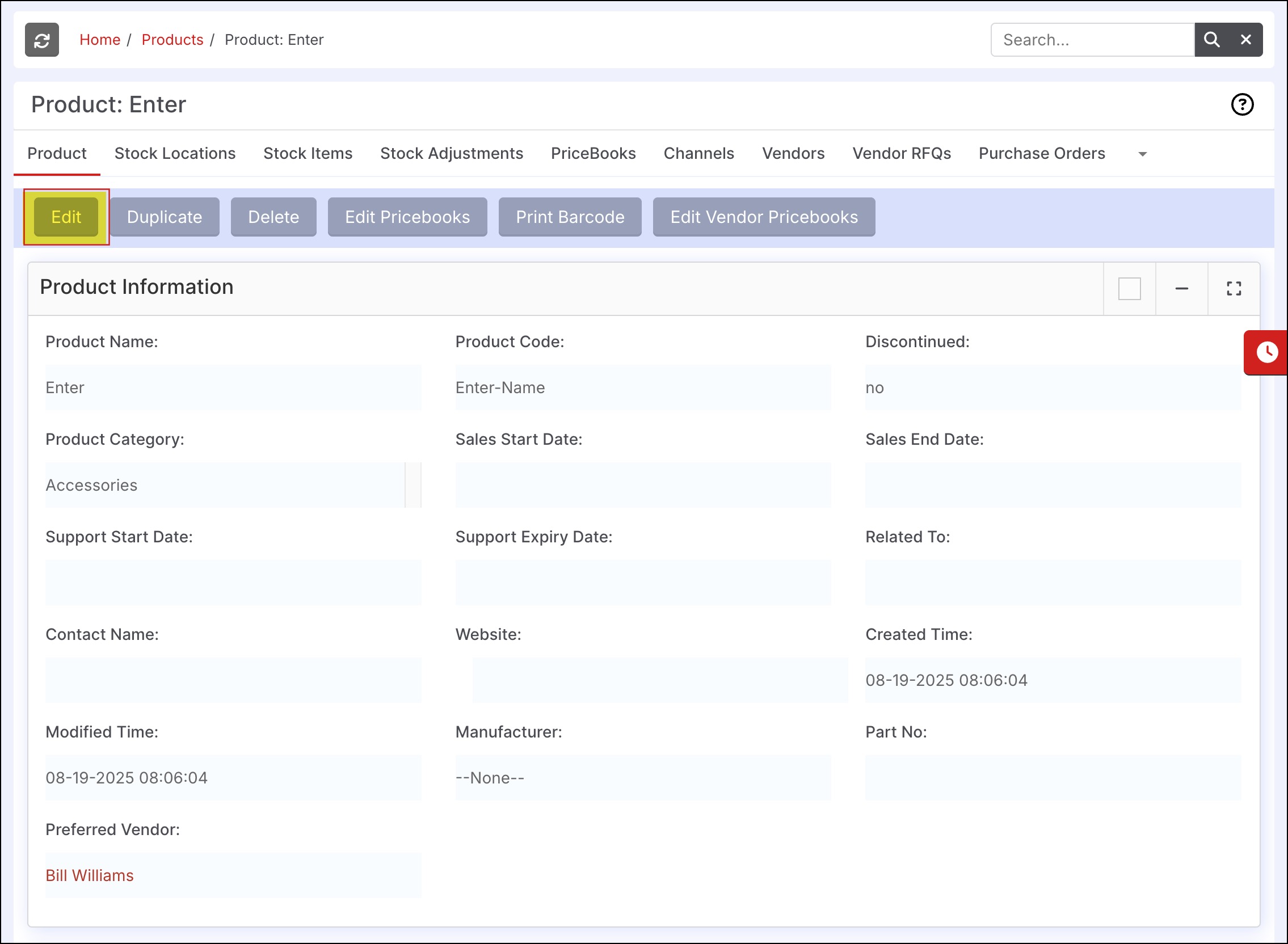Click the search magnifier icon

click(1211, 40)
